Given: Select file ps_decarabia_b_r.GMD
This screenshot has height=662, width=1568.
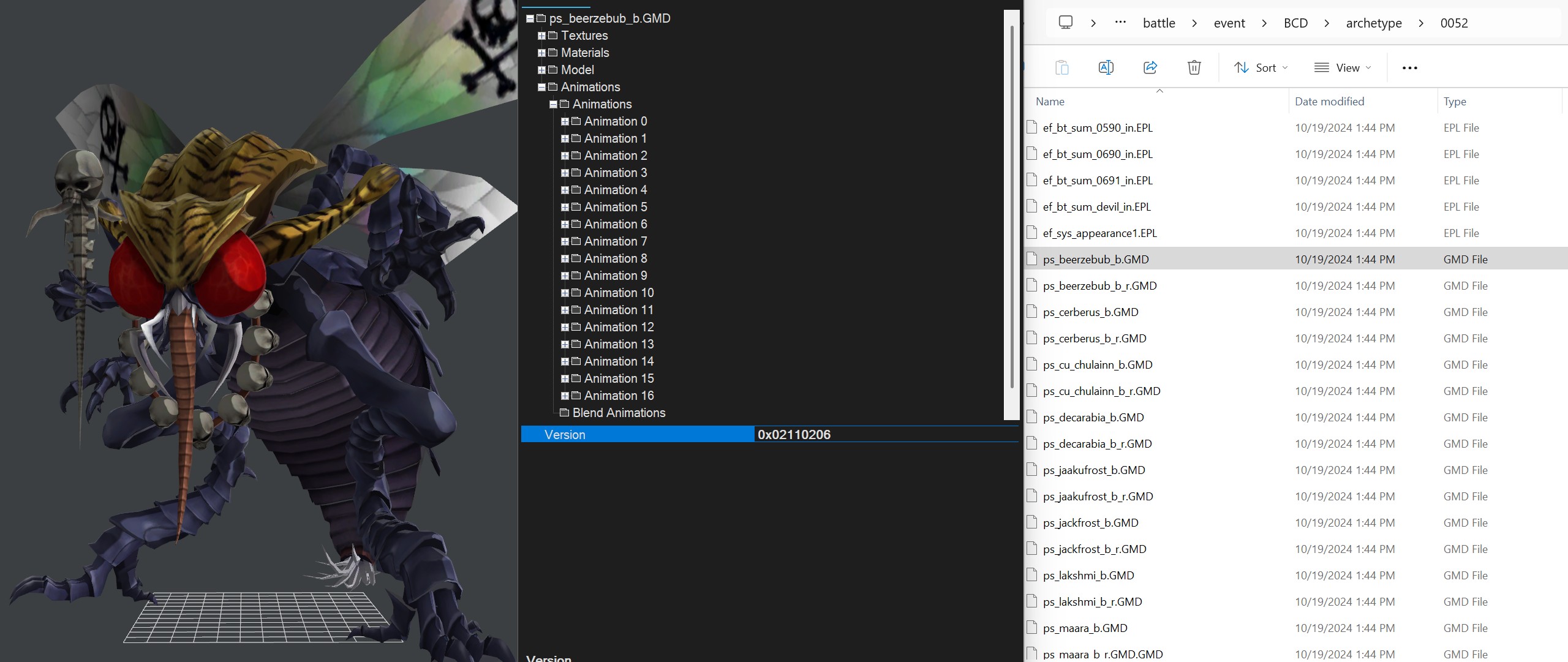Looking at the screenshot, I should click(x=1097, y=443).
